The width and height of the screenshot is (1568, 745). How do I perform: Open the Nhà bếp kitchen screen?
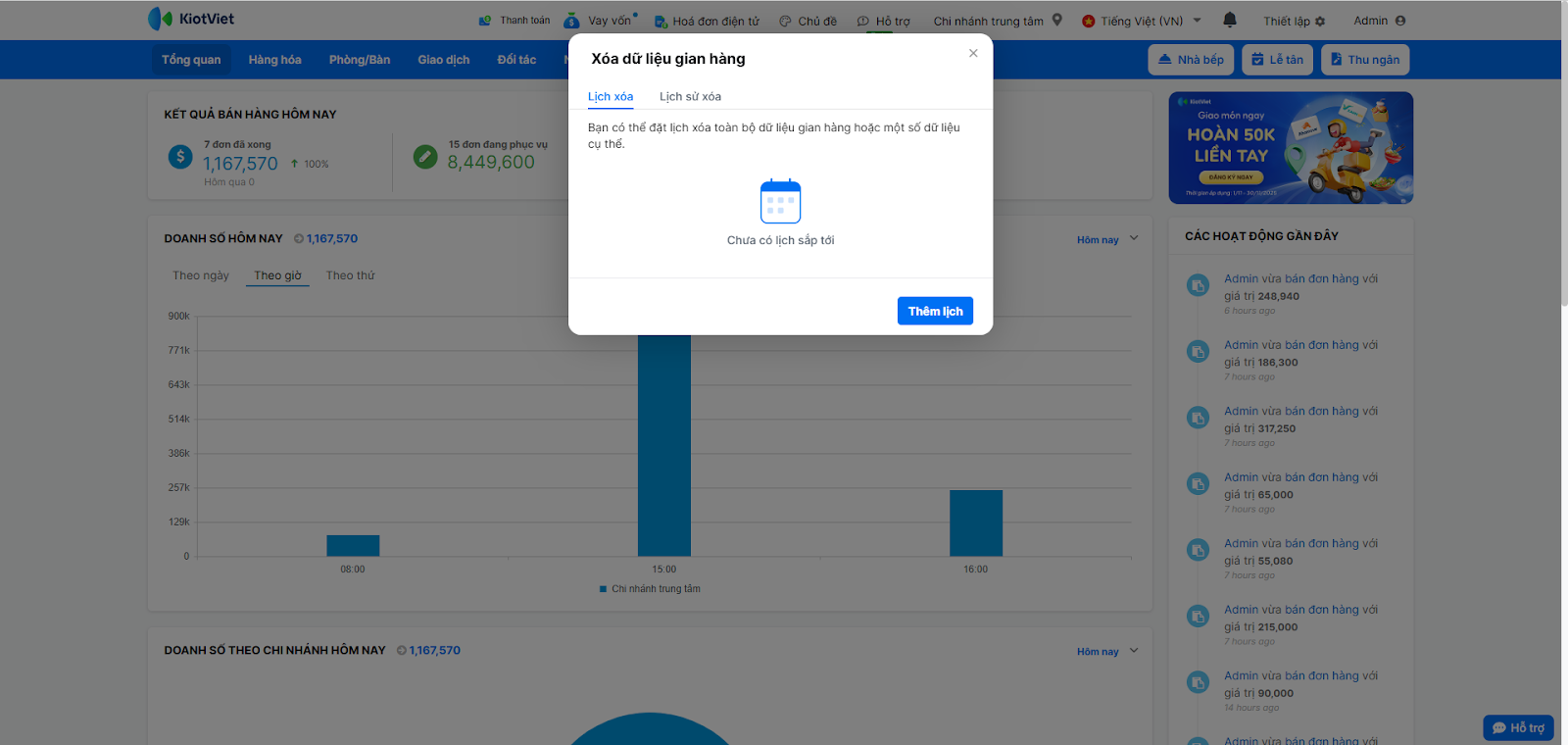1191,60
